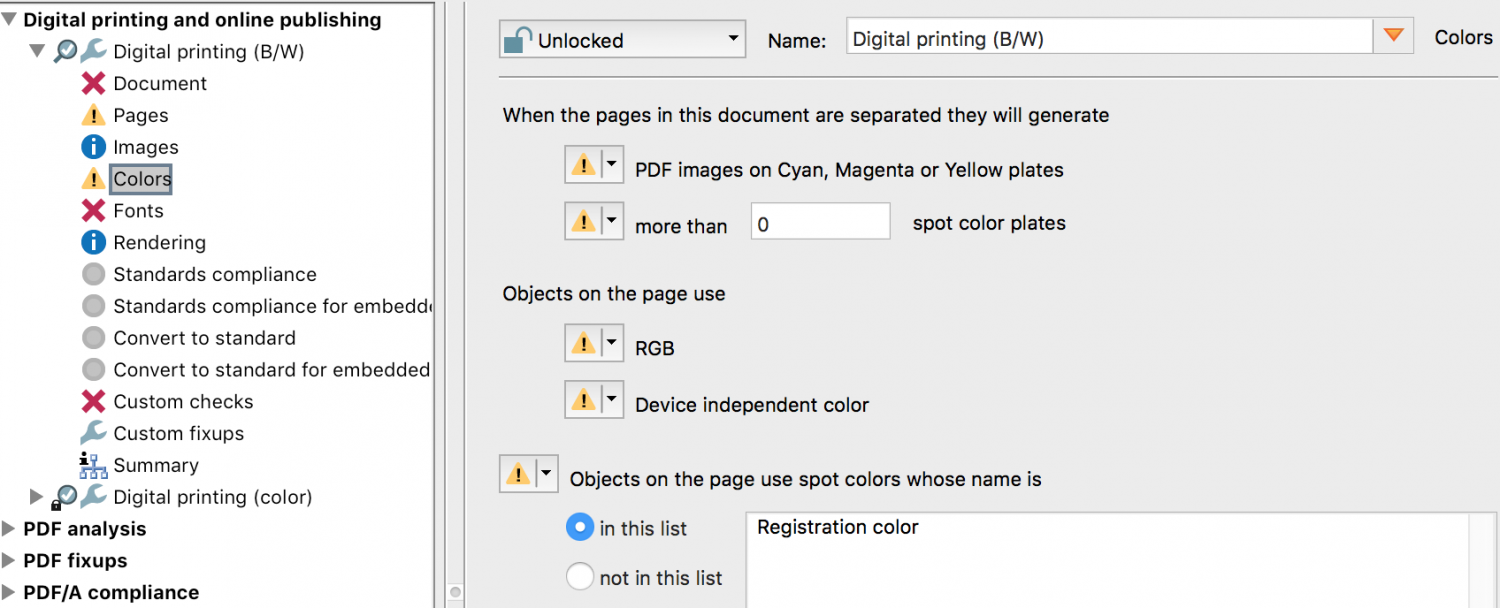Collapse the Digital printing (B/W) profile
Image resolution: width=1500 pixels, height=608 pixels.
point(38,51)
